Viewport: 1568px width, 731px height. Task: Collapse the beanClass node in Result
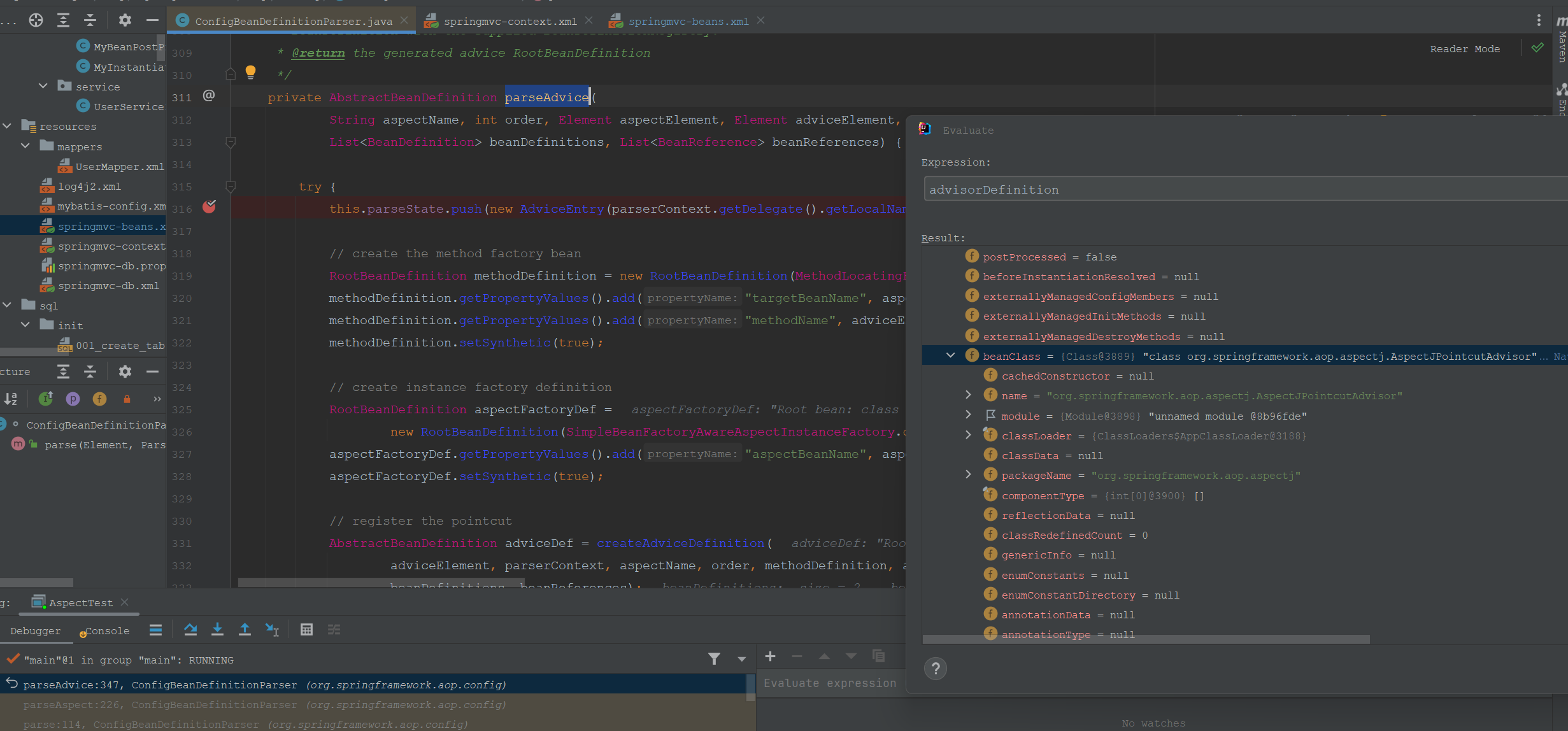(950, 355)
